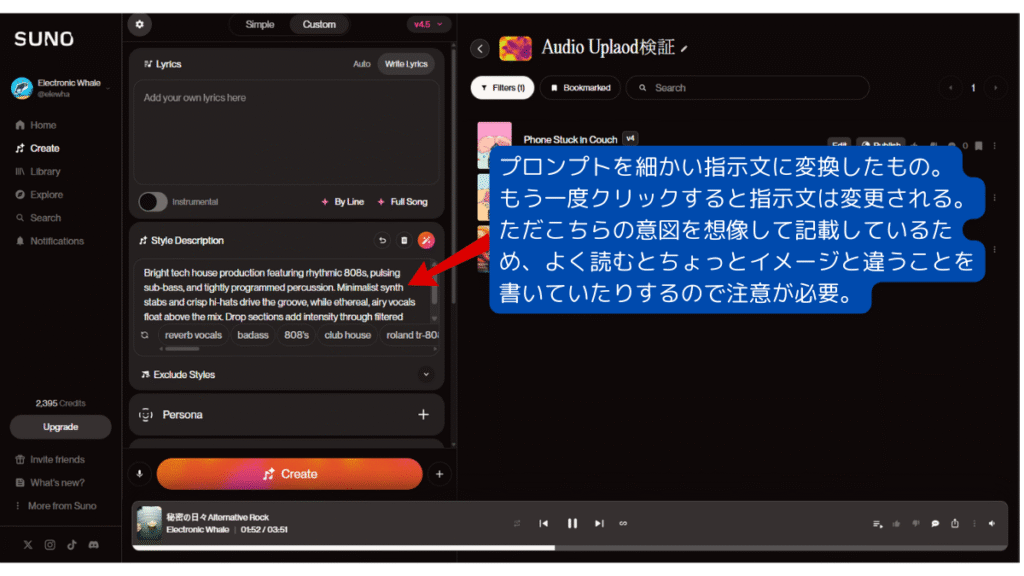
Task: Open Explore in the sidebar
Action: pyautogui.click(x=39, y=195)
